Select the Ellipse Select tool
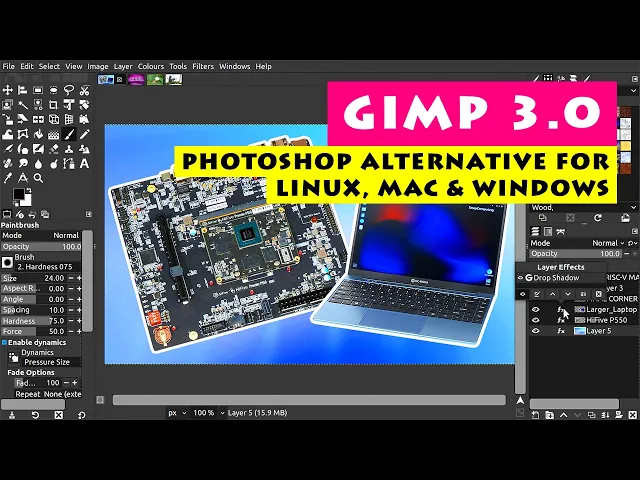The width and height of the screenshot is (640, 480). [53, 90]
